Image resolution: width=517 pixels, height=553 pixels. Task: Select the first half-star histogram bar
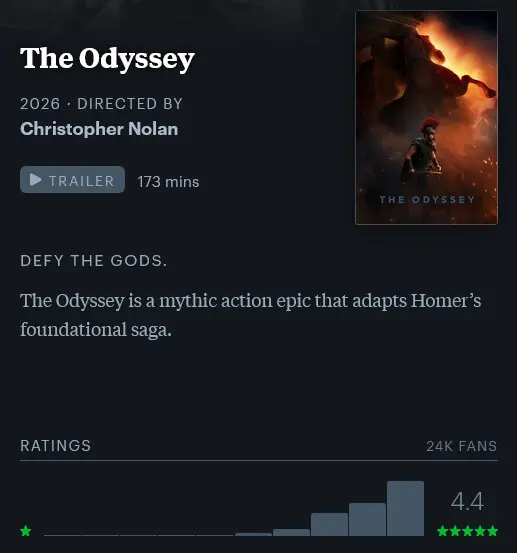point(62,535)
